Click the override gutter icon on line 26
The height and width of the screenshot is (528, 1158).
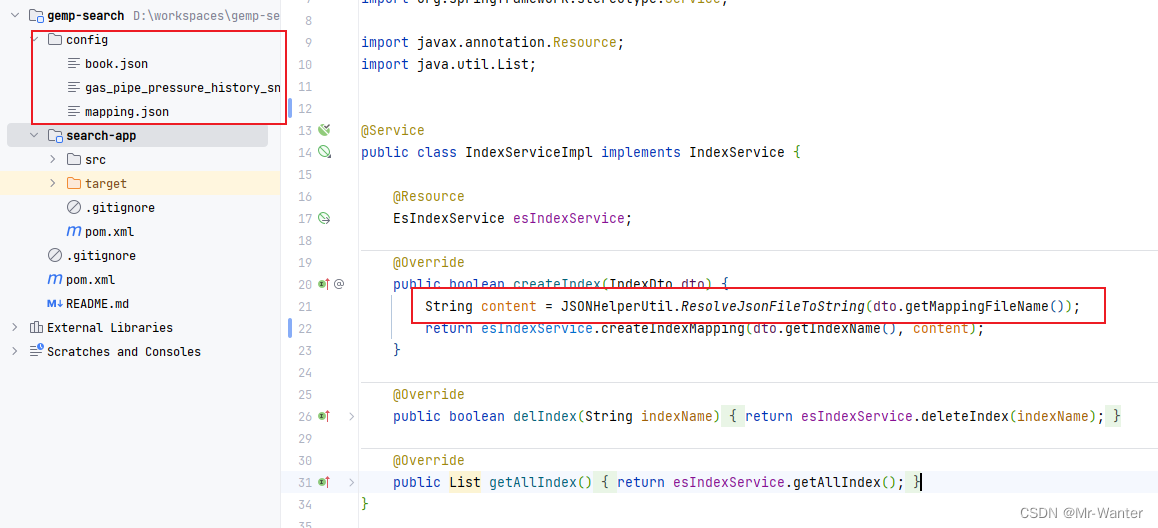coord(323,416)
